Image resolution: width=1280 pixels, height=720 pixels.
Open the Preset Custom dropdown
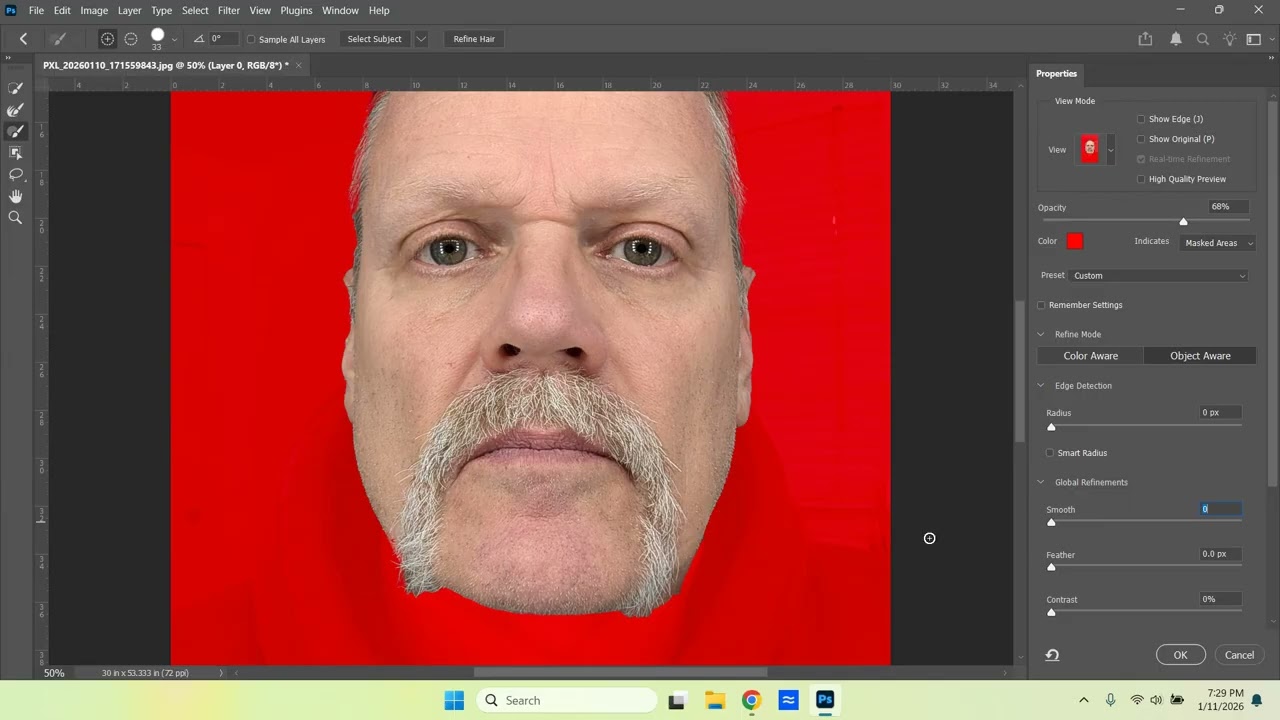[x=1159, y=275]
